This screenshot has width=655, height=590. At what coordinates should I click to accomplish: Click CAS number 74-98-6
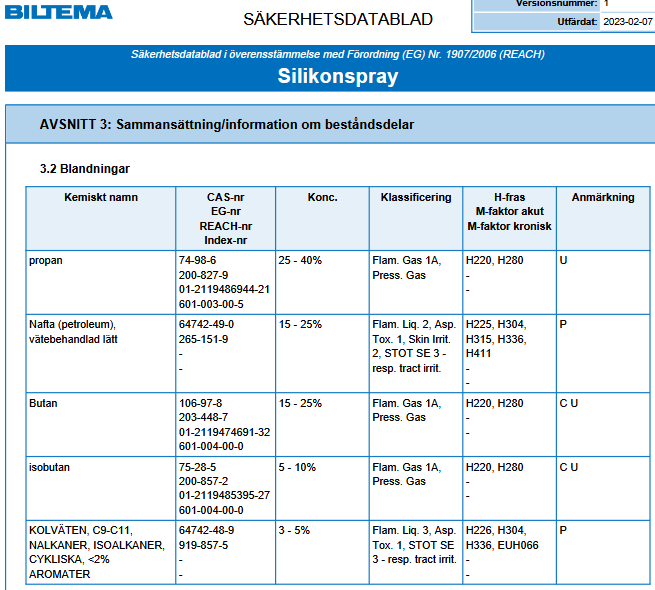coord(198,260)
